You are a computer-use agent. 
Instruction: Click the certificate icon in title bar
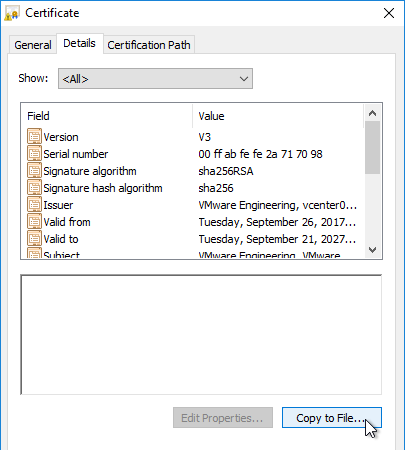click(12, 13)
